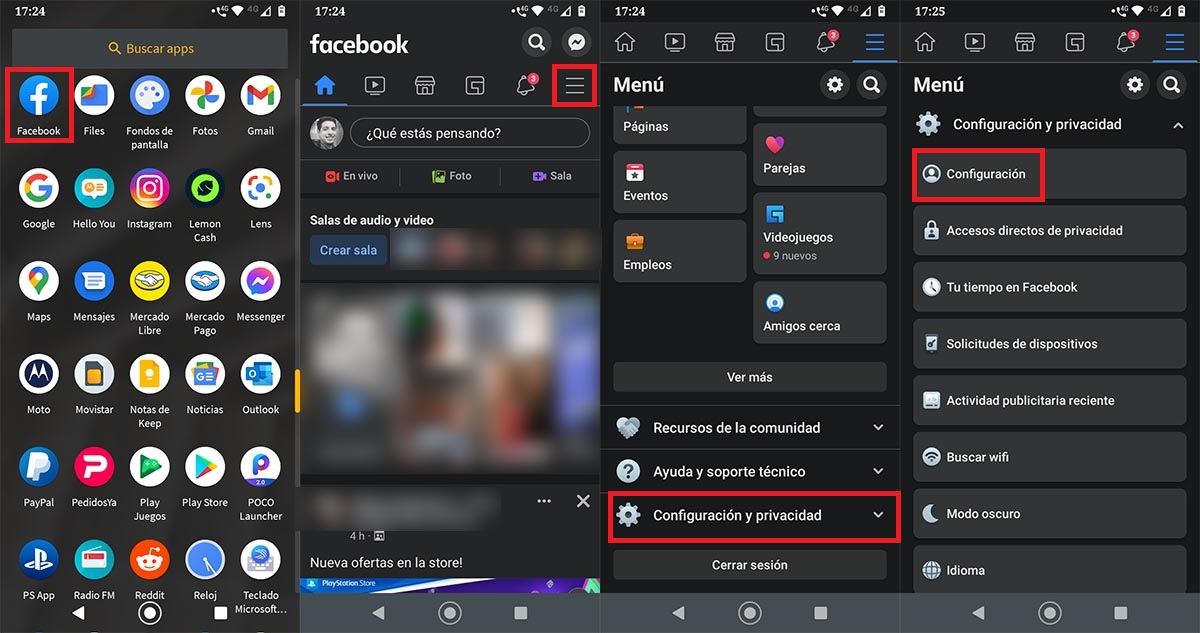1200x633 pixels.
Task: Open the Parejas menu card
Action: click(820, 154)
